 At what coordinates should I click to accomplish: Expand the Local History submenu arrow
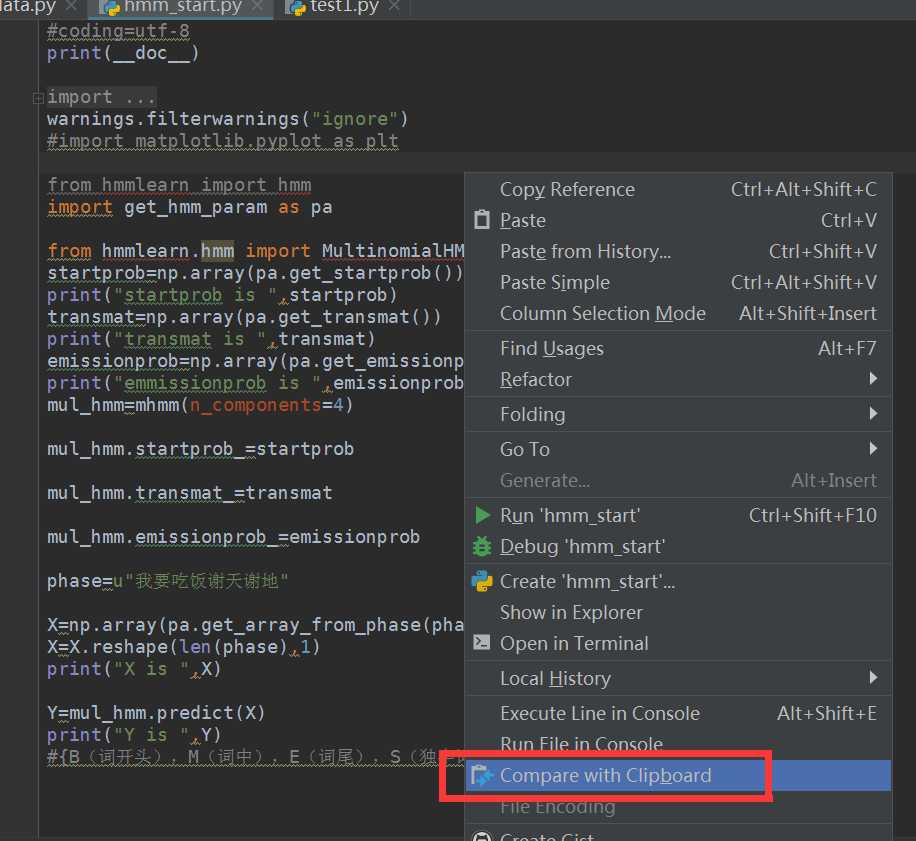[x=873, y=677]
